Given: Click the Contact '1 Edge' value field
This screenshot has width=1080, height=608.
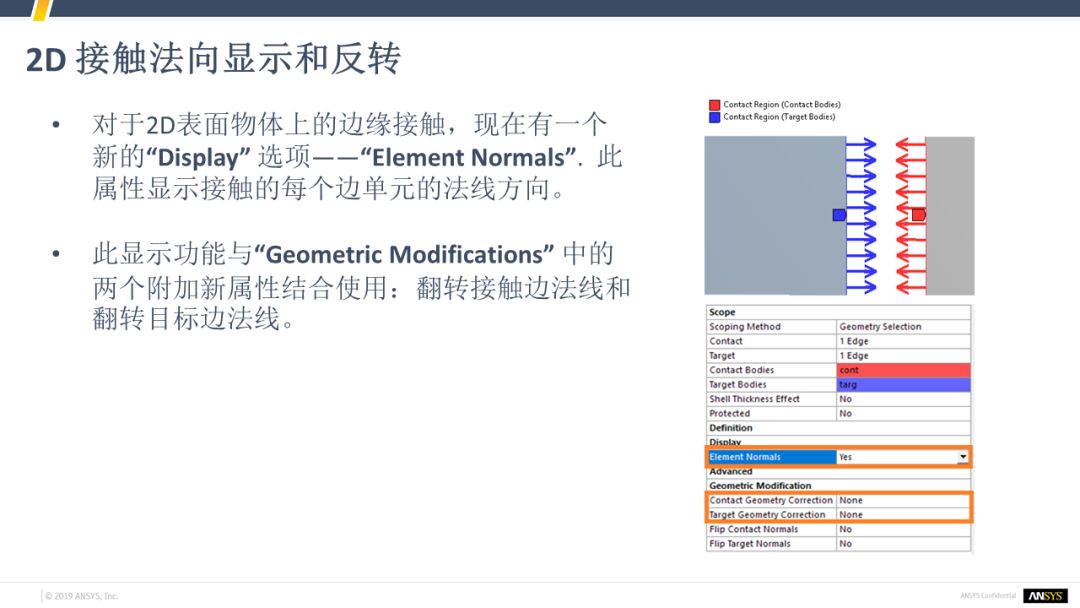Looking at the screenshot, I should (x=903, y=341).
